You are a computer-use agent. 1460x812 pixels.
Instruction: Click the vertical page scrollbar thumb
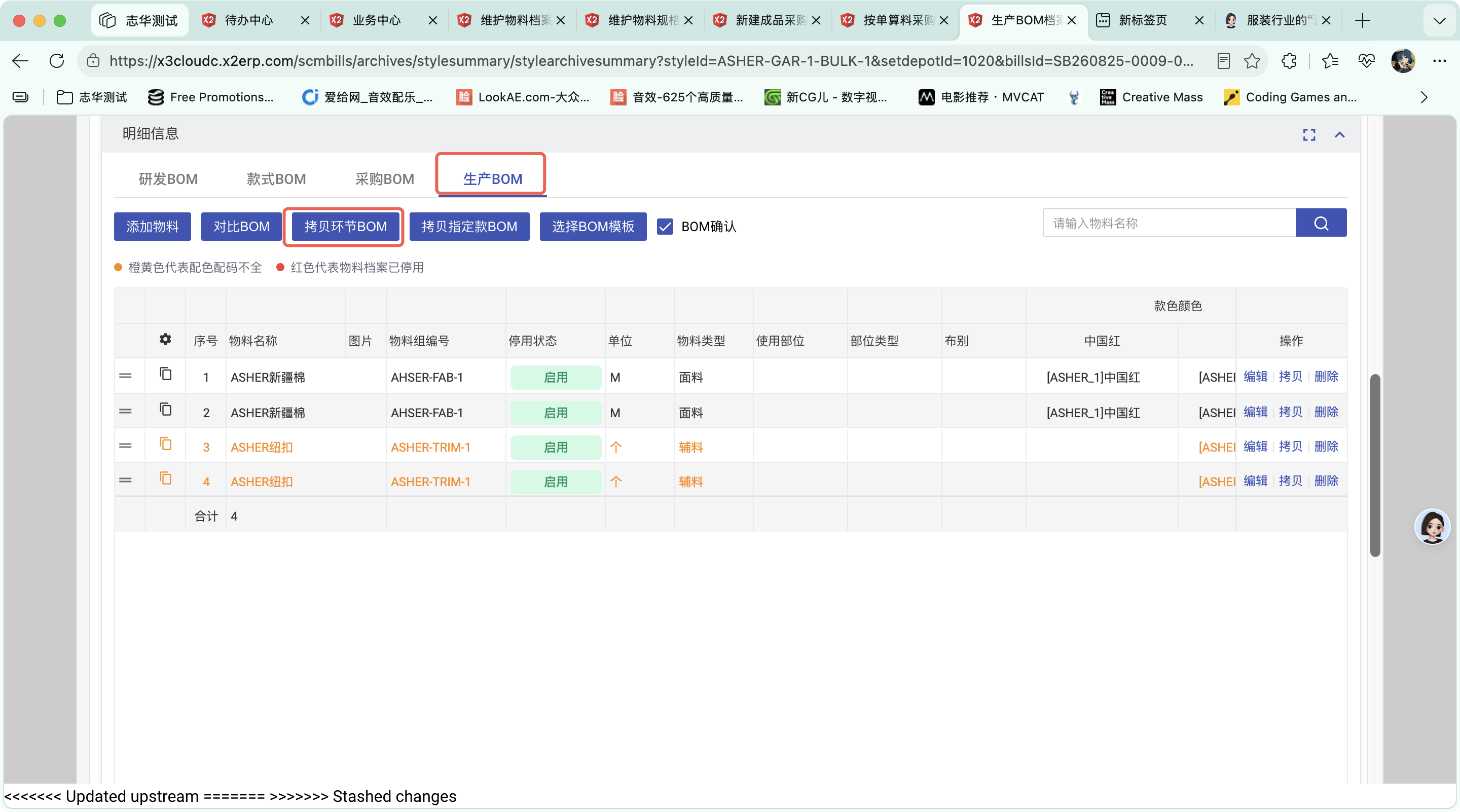pyautogui.click(x=1375, y=465)
